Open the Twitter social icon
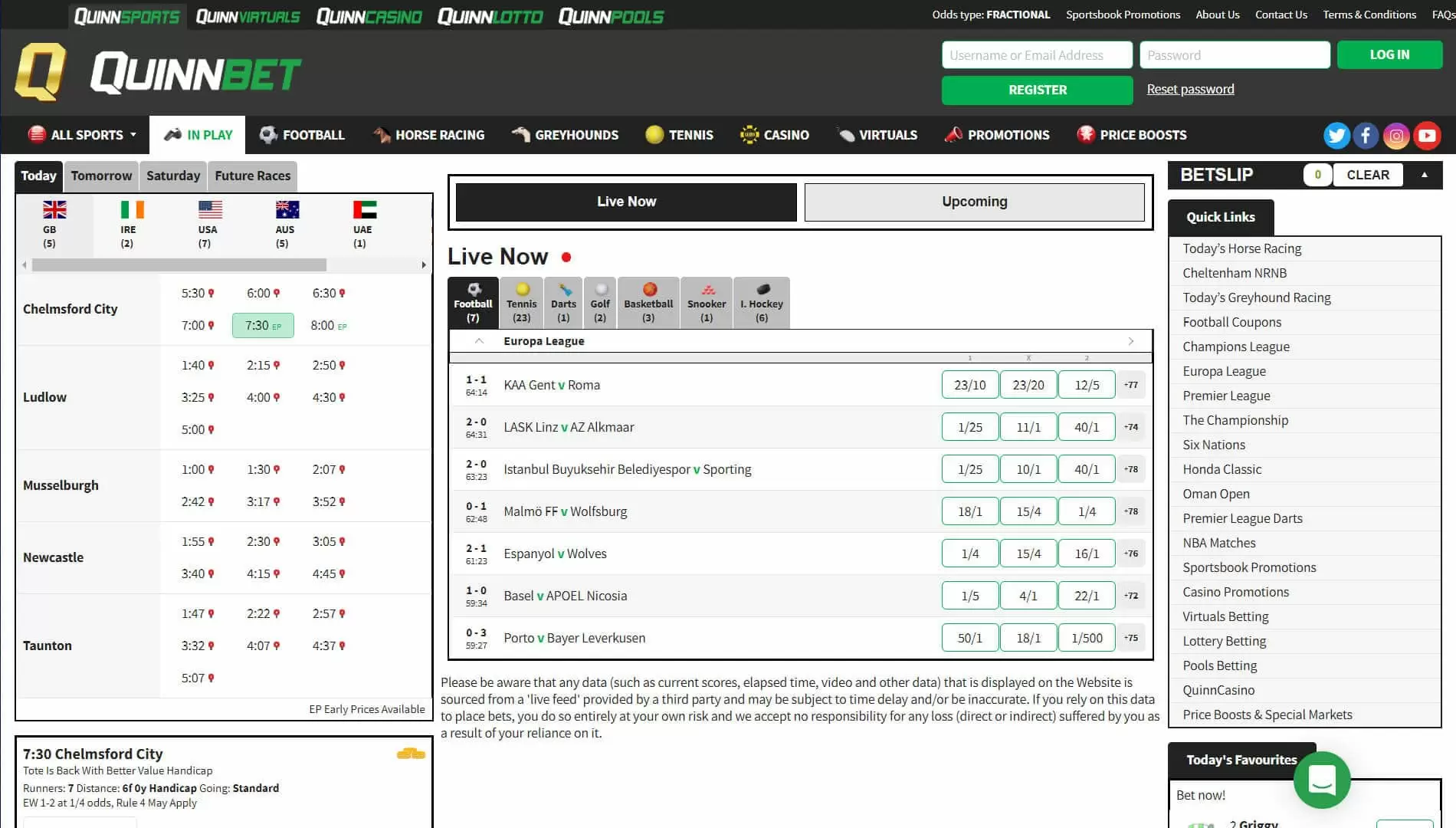This screenshot has width=1456, height=828. [x=1336, y=136]
